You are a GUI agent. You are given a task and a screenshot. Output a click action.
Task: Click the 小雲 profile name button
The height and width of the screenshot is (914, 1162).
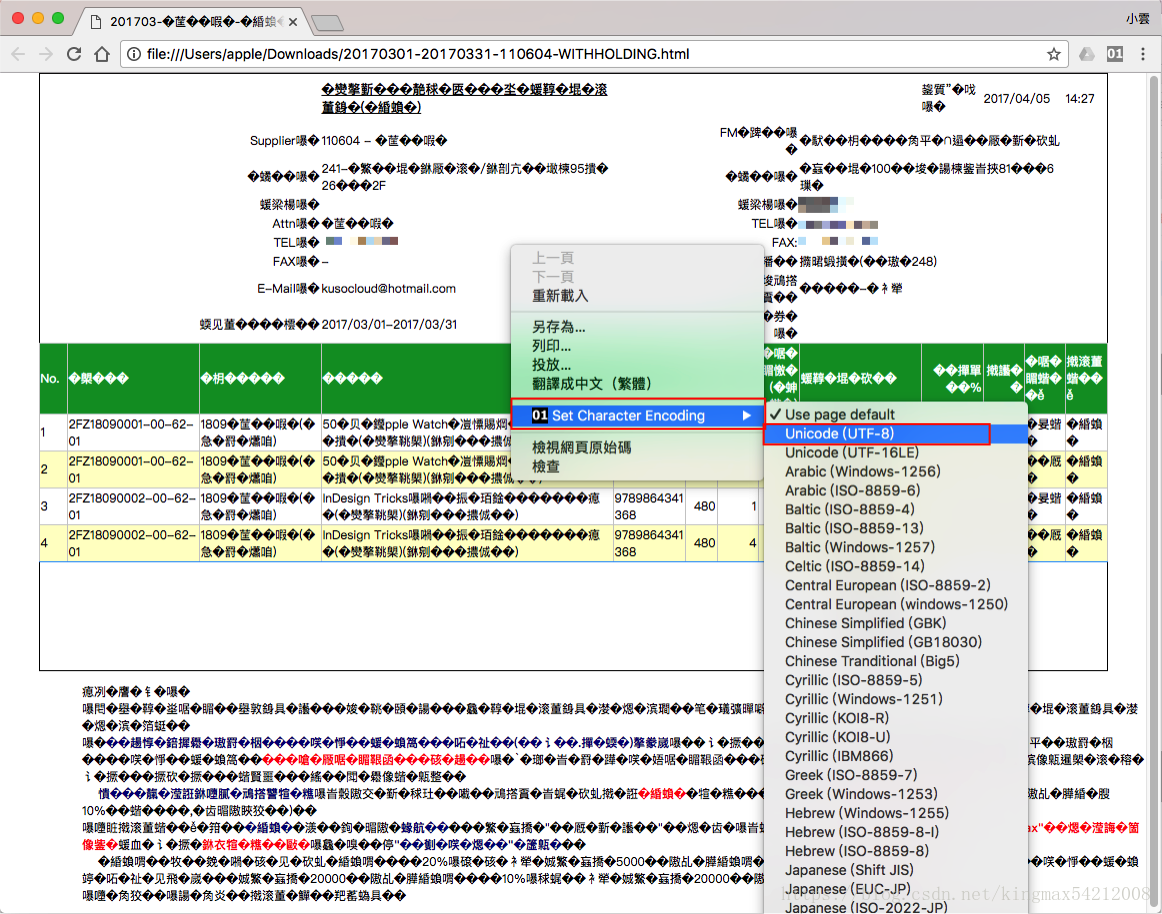coord(1138,19)
